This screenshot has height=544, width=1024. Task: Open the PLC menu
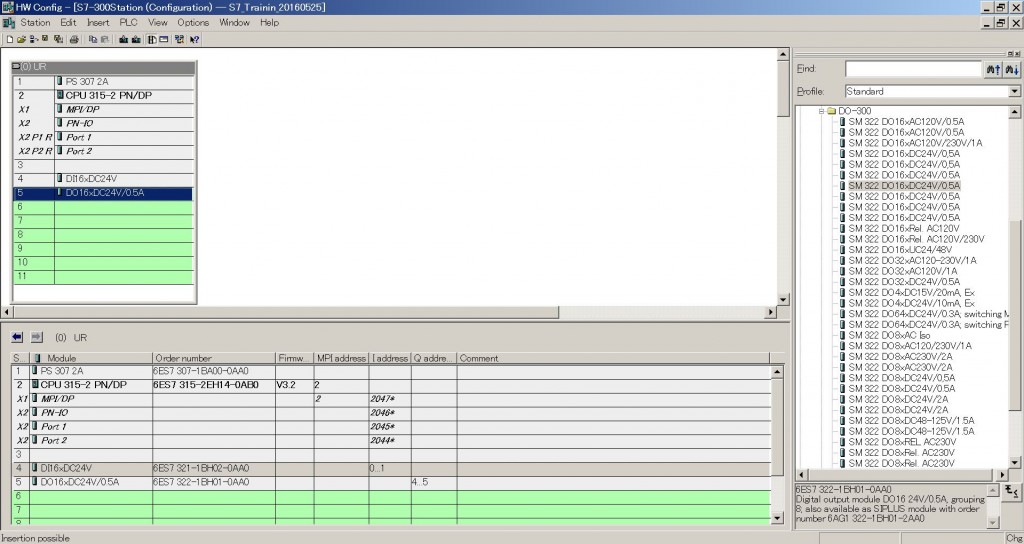[129, 23]
